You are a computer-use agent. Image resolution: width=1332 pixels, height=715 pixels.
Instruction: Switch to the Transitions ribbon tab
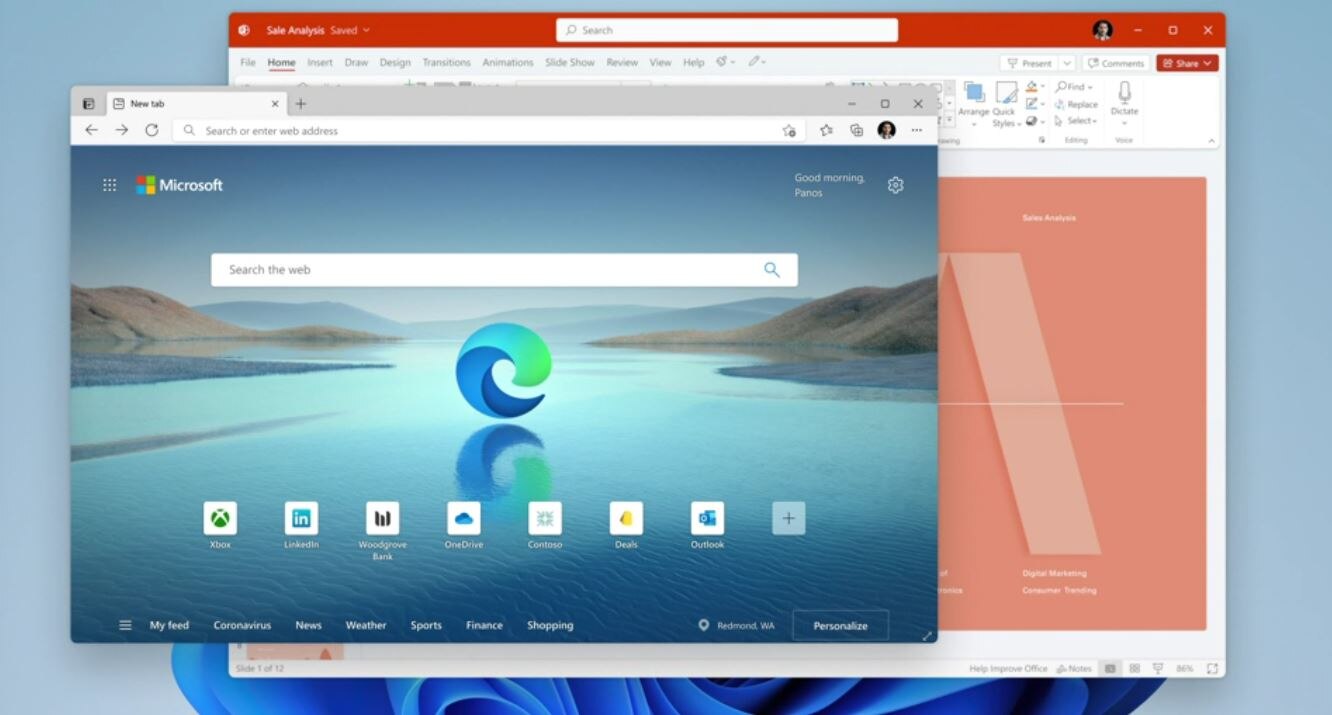[446, 61]
